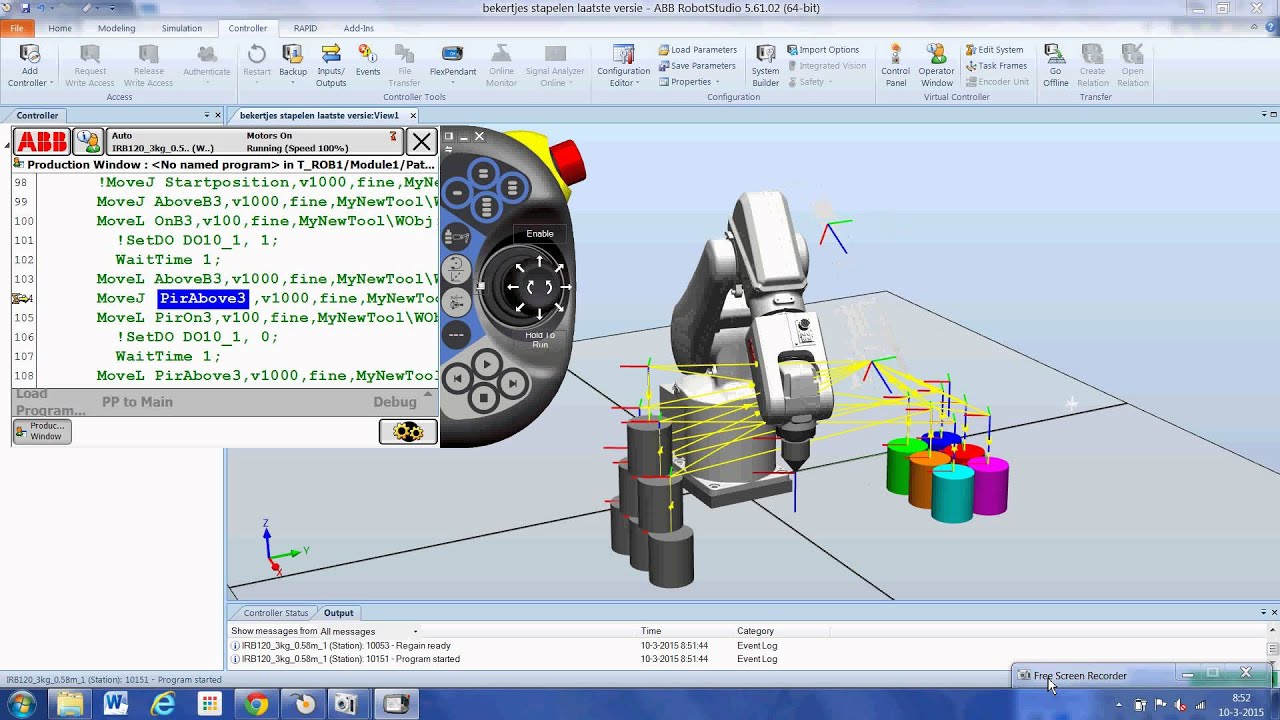The height and width of the screenshot is (720, 1280).
Task: Switch to the Controller Status tab
Action: click(x=276, y=613)
